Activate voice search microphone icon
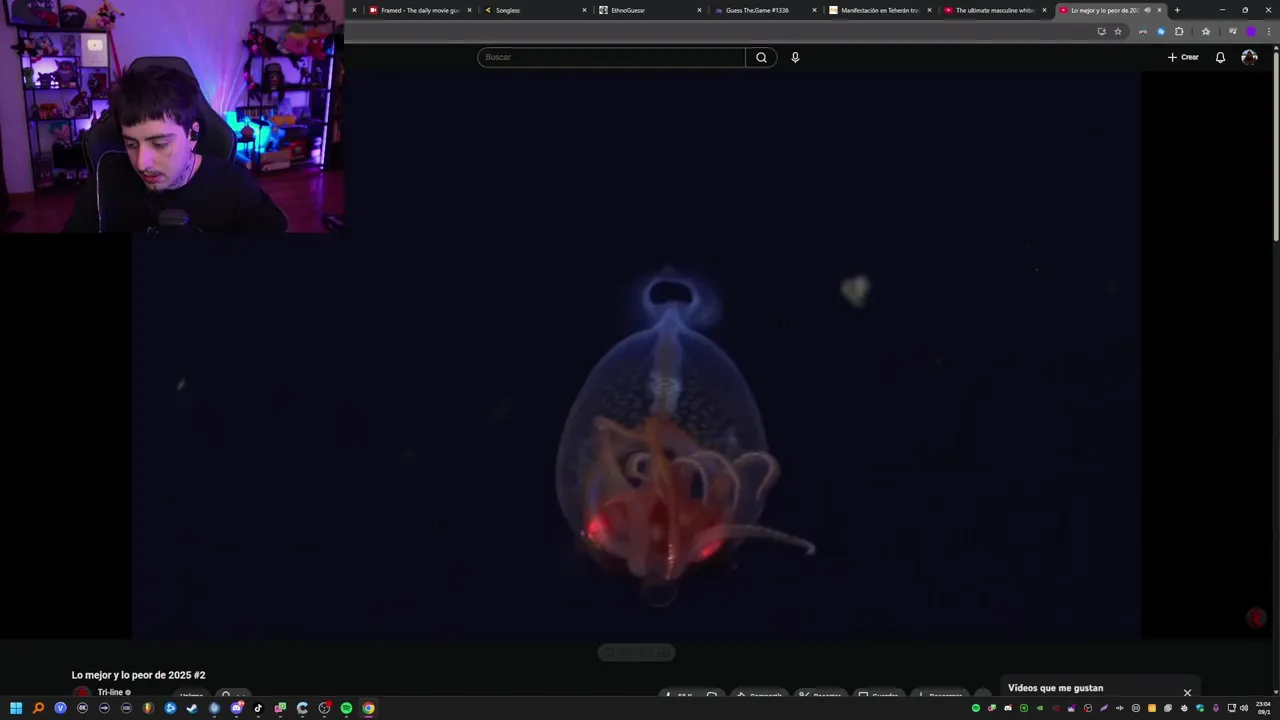1280x720 pixels. (795, 57)
